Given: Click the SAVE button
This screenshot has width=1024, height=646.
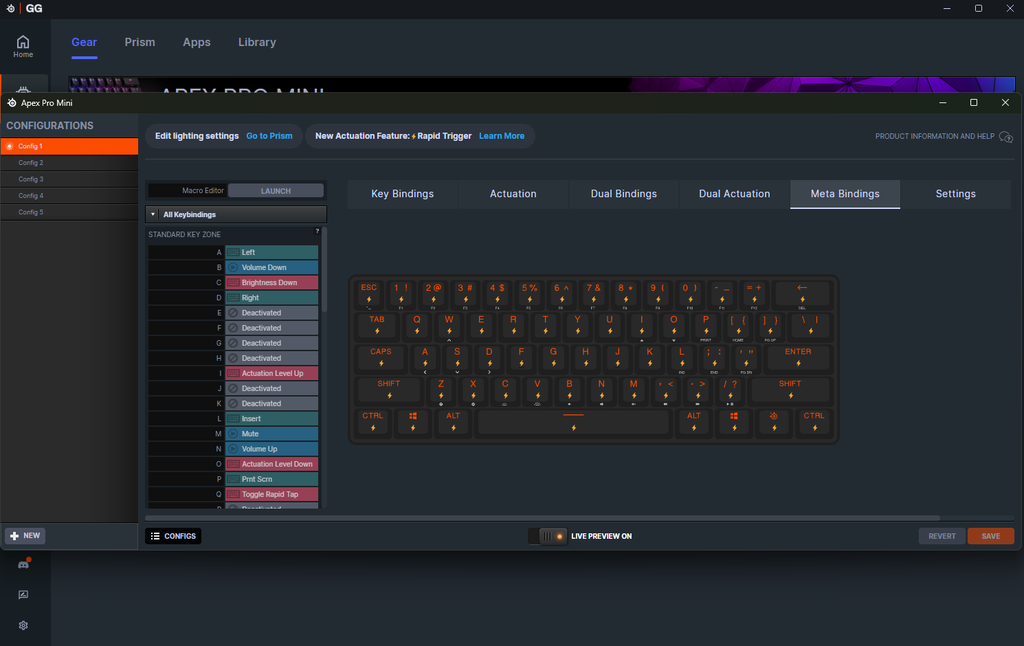Looking at the screenshot, I should tap(991, 536).
